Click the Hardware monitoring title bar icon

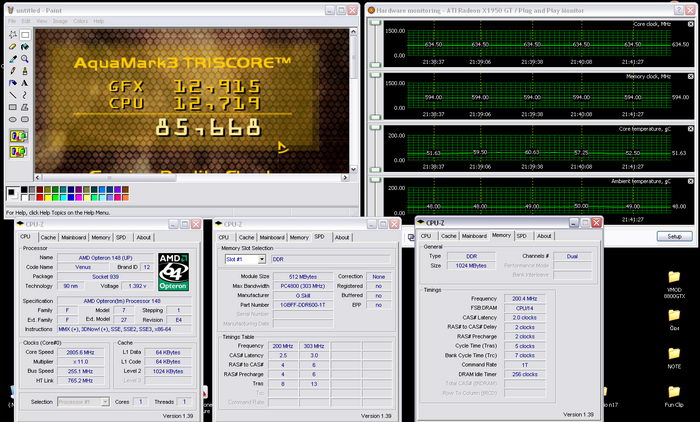coord(371,10)
